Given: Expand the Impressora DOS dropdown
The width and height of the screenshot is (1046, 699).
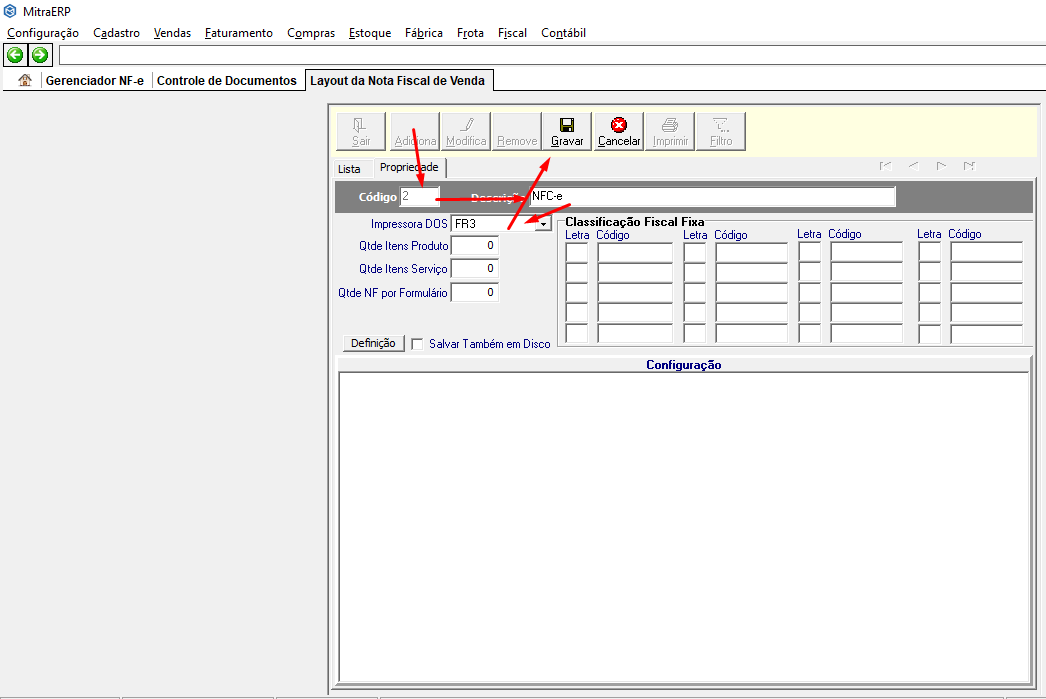Looking at the screenshot, I should pyautogui.click(x=543, y=224).
